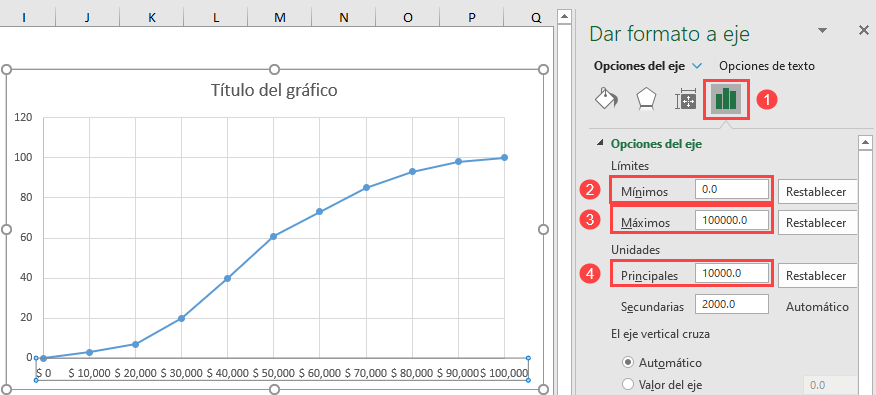876x395 pixels.
Task: Click the format pane scroll up arrow
Action: pyautogui.click(x=865, y=142)
